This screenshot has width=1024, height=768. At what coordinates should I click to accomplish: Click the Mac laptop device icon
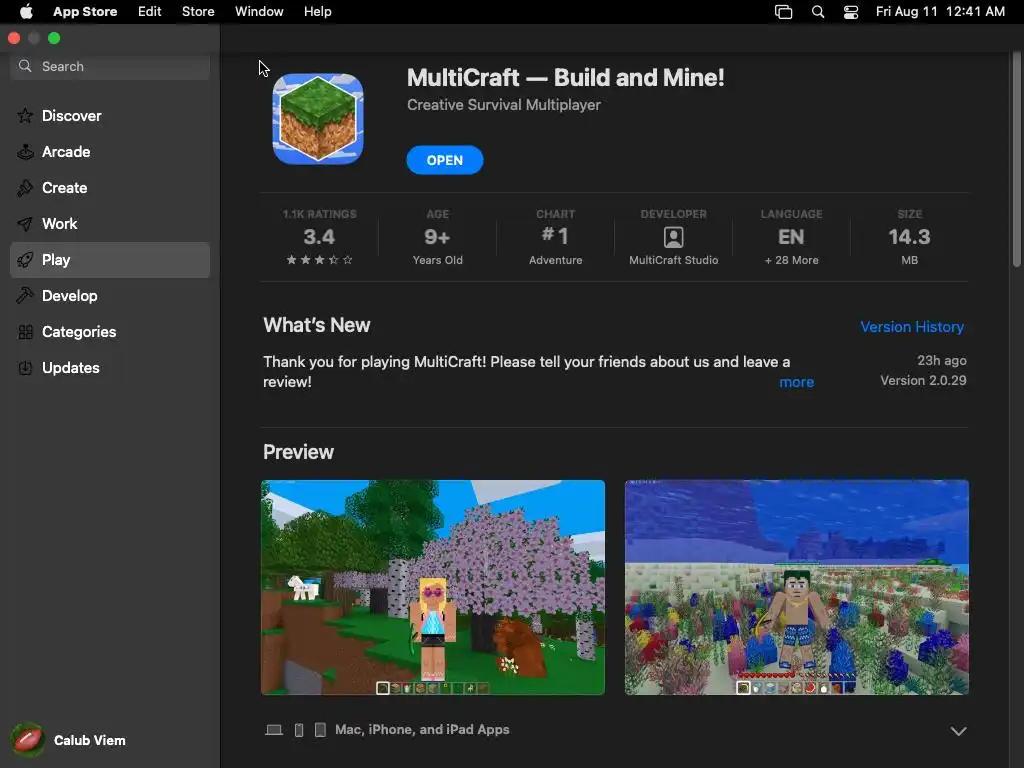(x=274, y=729)
